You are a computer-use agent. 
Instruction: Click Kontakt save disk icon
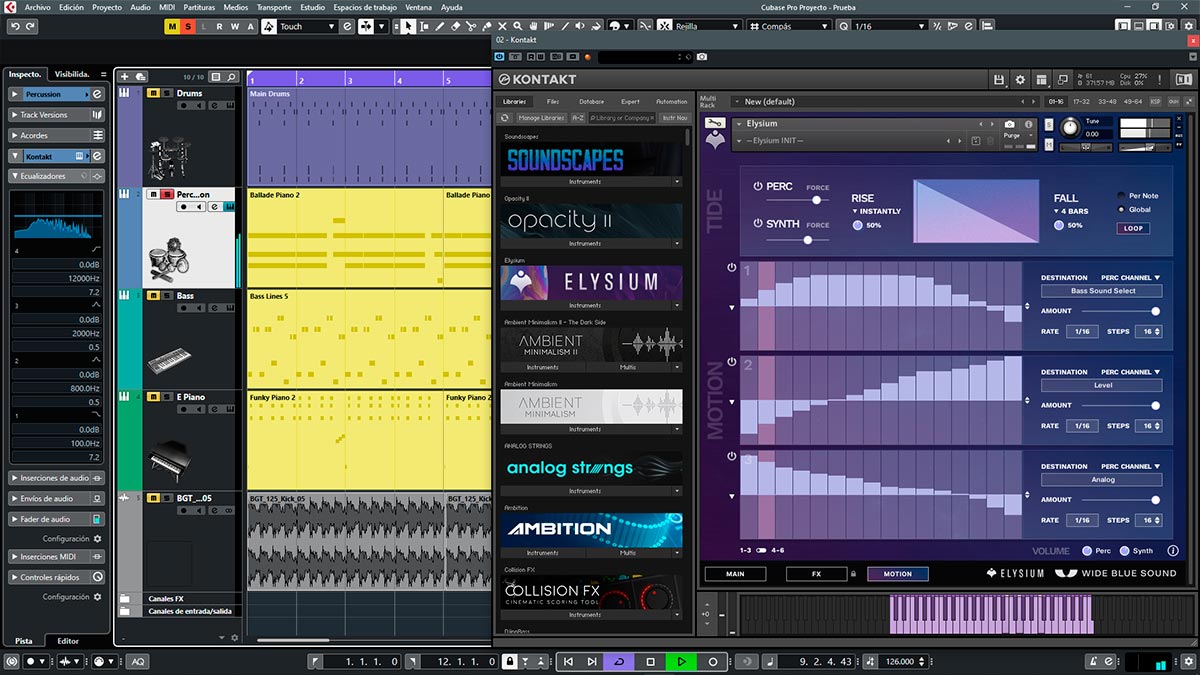998,79
